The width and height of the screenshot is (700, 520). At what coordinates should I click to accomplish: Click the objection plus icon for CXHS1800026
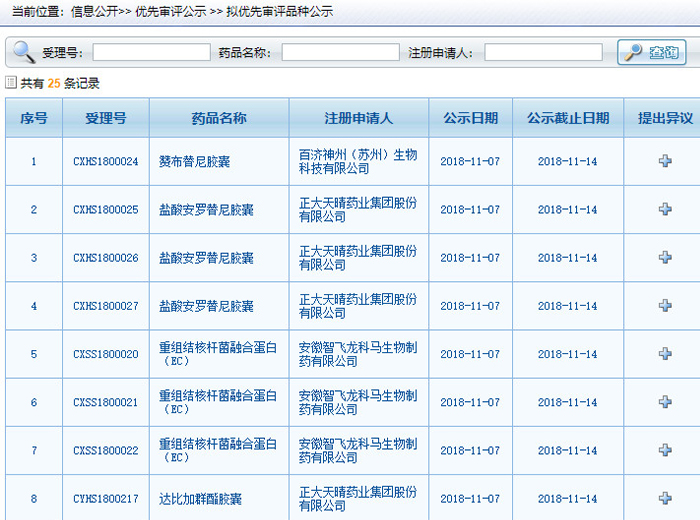pos(665,258)
